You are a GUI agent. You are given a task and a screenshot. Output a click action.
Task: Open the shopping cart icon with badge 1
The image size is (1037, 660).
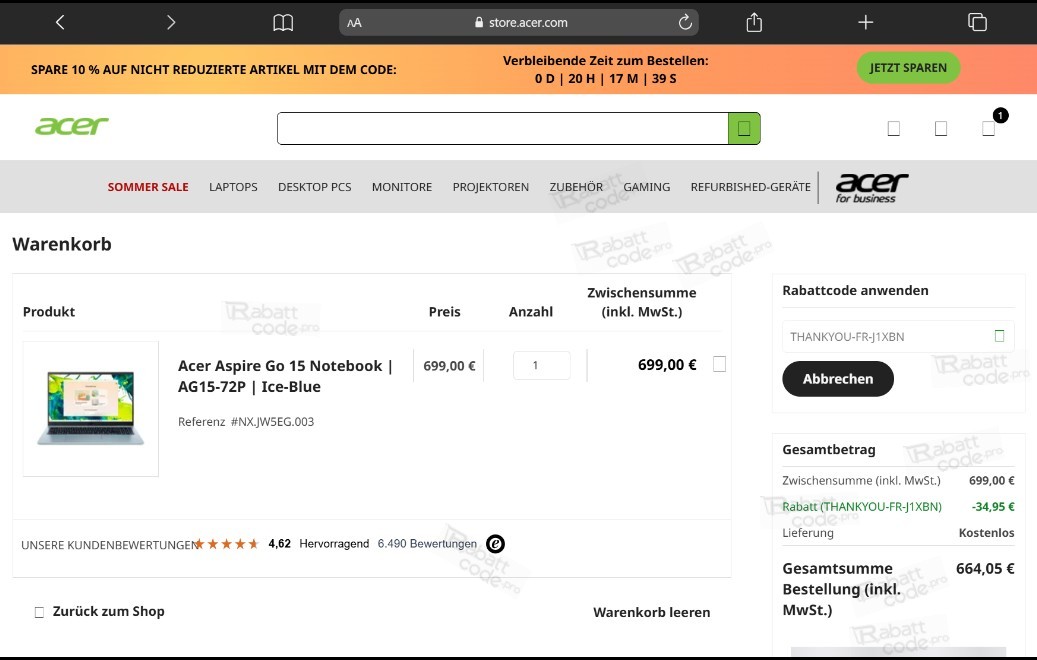coord(989,128)
